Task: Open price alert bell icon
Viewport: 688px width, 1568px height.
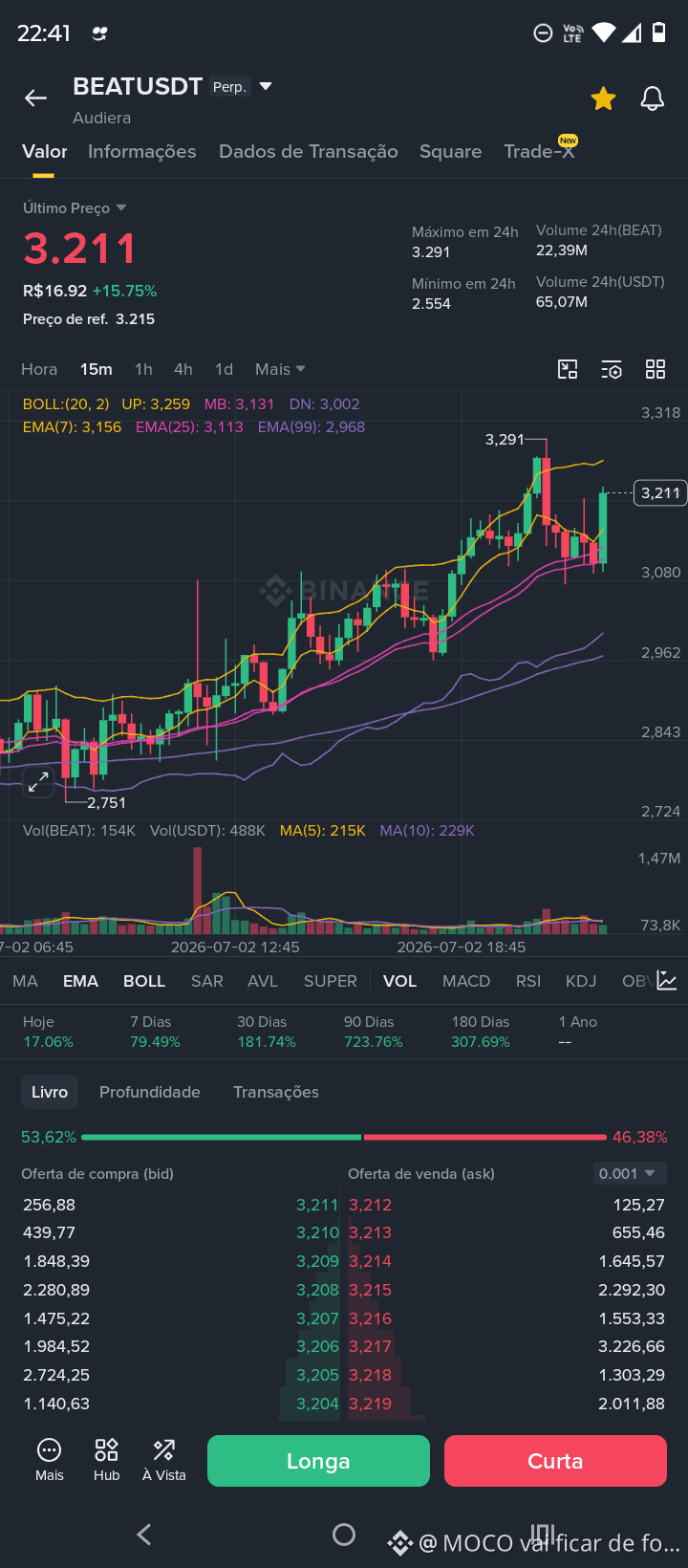Action: pos(653,98)
